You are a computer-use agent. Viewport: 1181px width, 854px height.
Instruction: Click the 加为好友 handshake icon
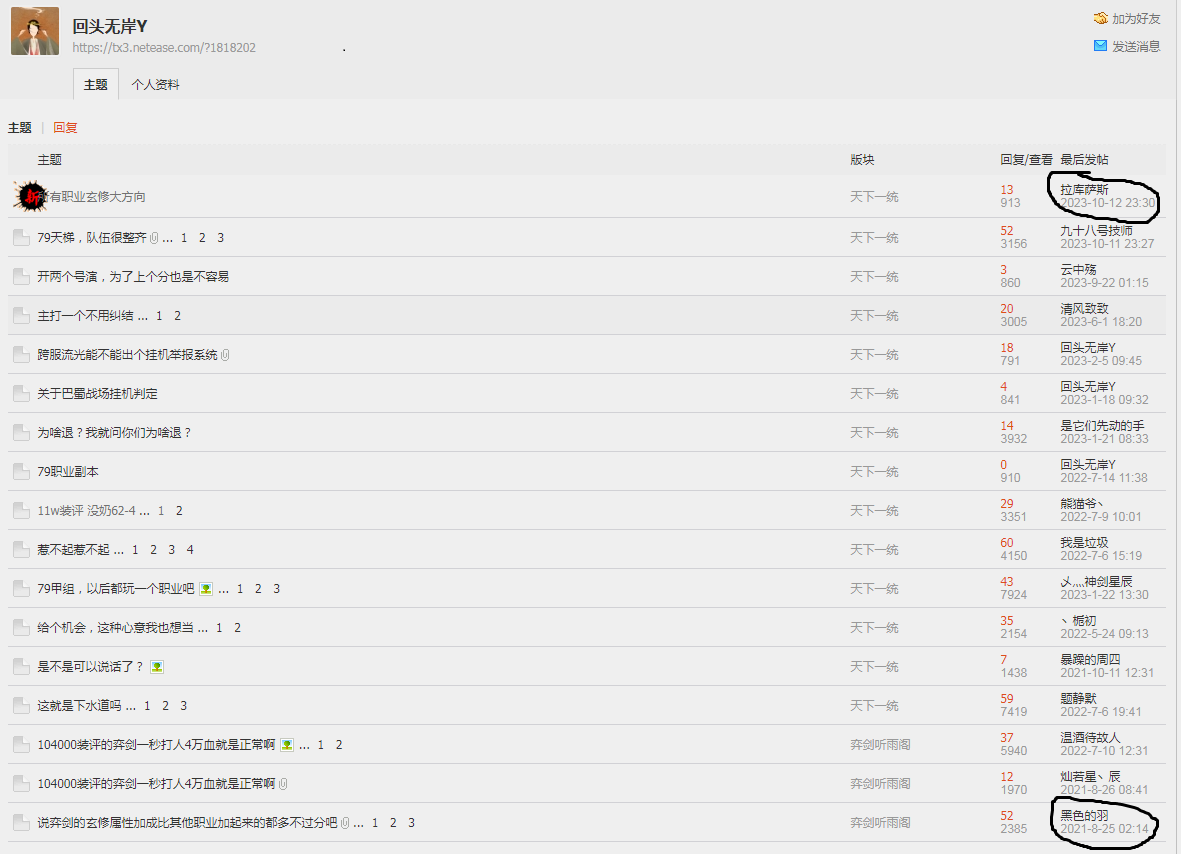[1100, 18]
